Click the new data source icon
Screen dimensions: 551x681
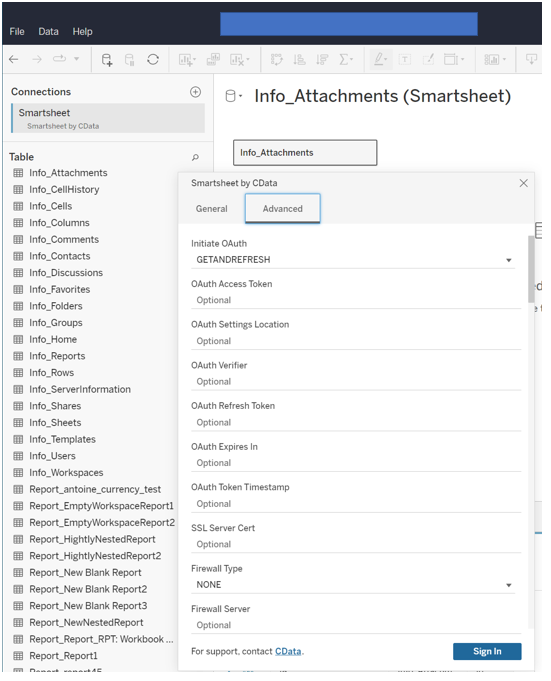pos(107,60)
